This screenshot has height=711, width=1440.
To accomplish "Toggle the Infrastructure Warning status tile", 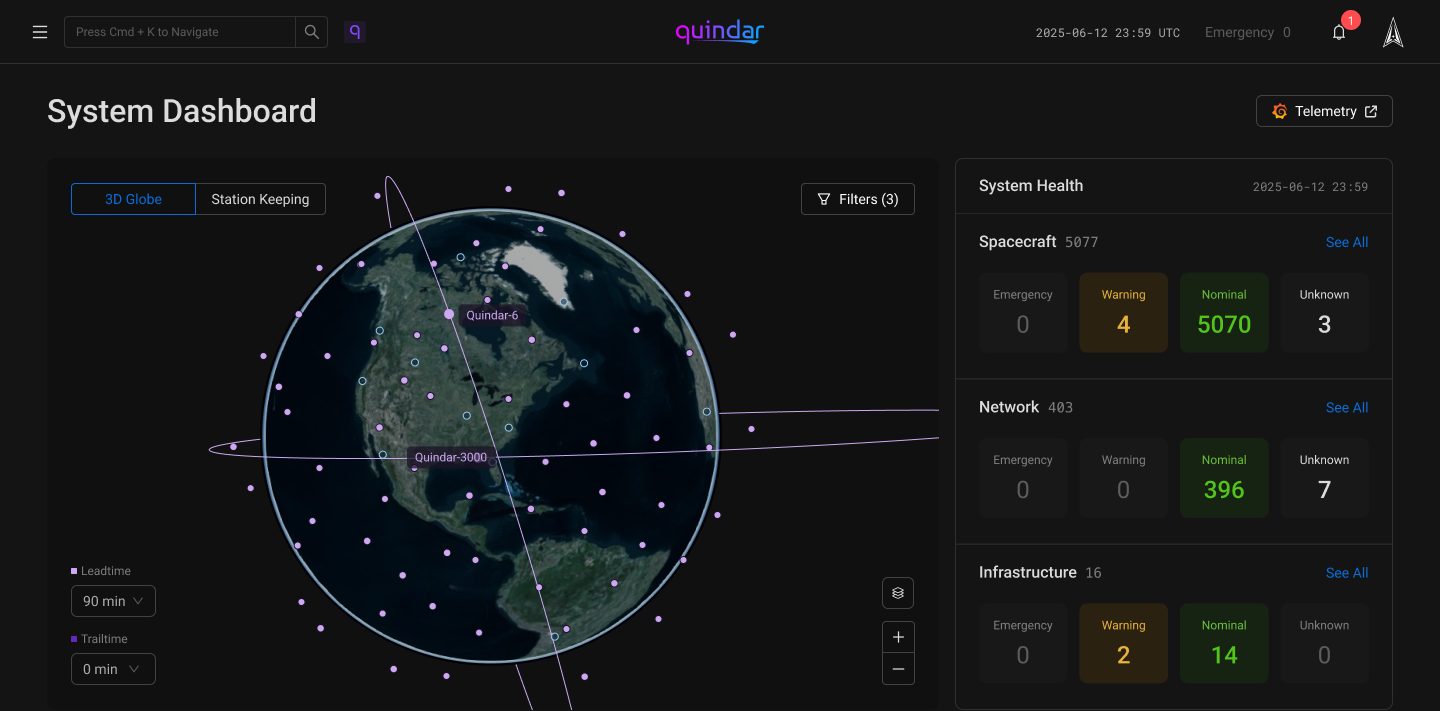I will [1123, 643].
